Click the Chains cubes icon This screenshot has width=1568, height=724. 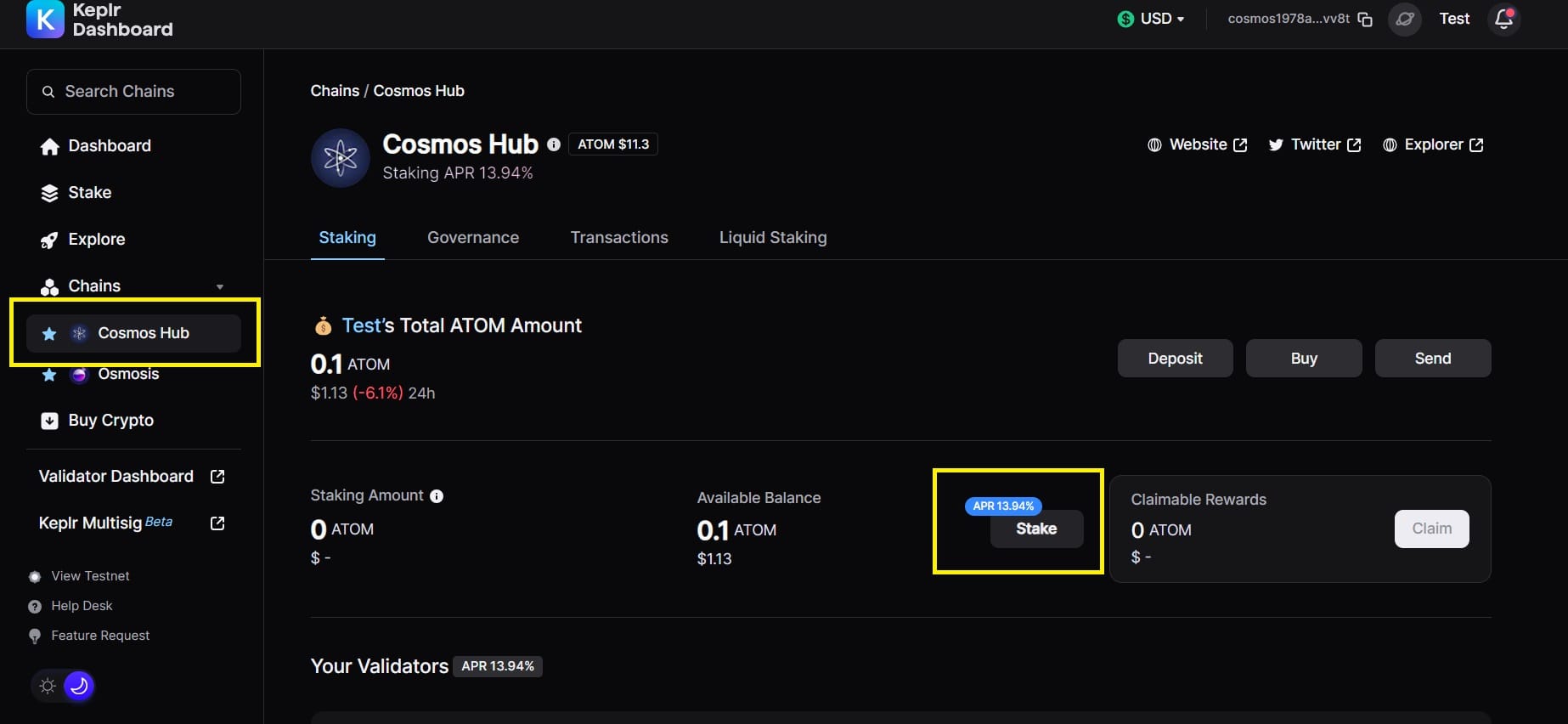point(49,286)
